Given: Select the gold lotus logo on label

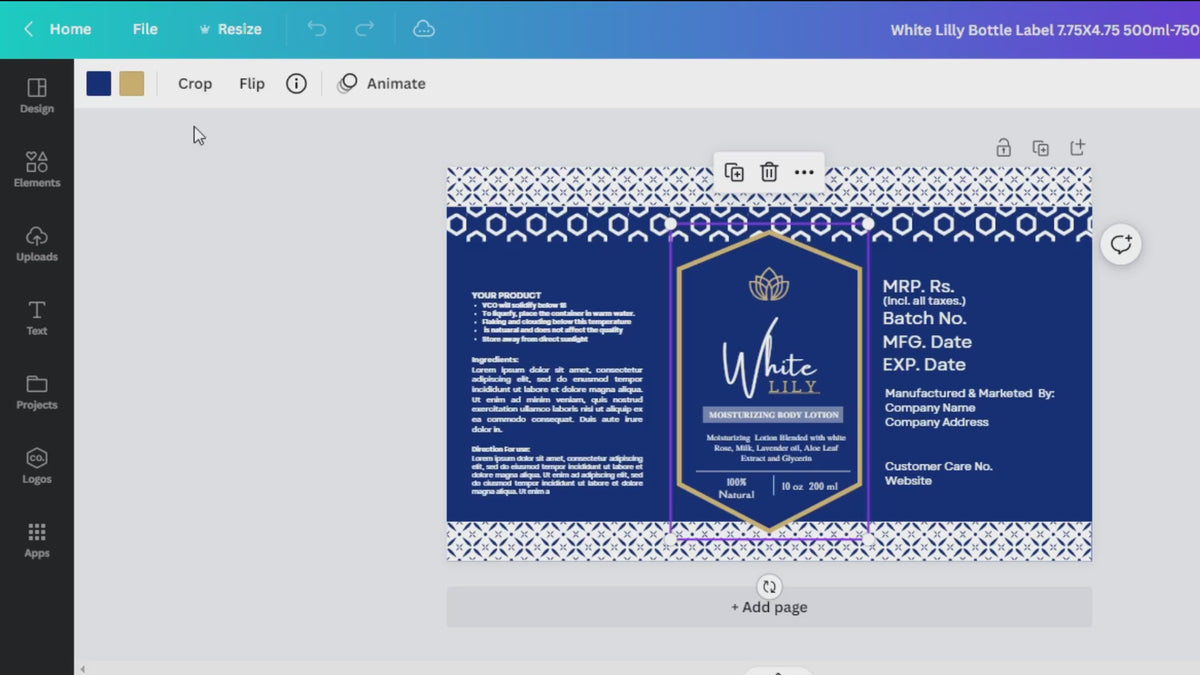Looking at the screenshot, I should [769, 284].
